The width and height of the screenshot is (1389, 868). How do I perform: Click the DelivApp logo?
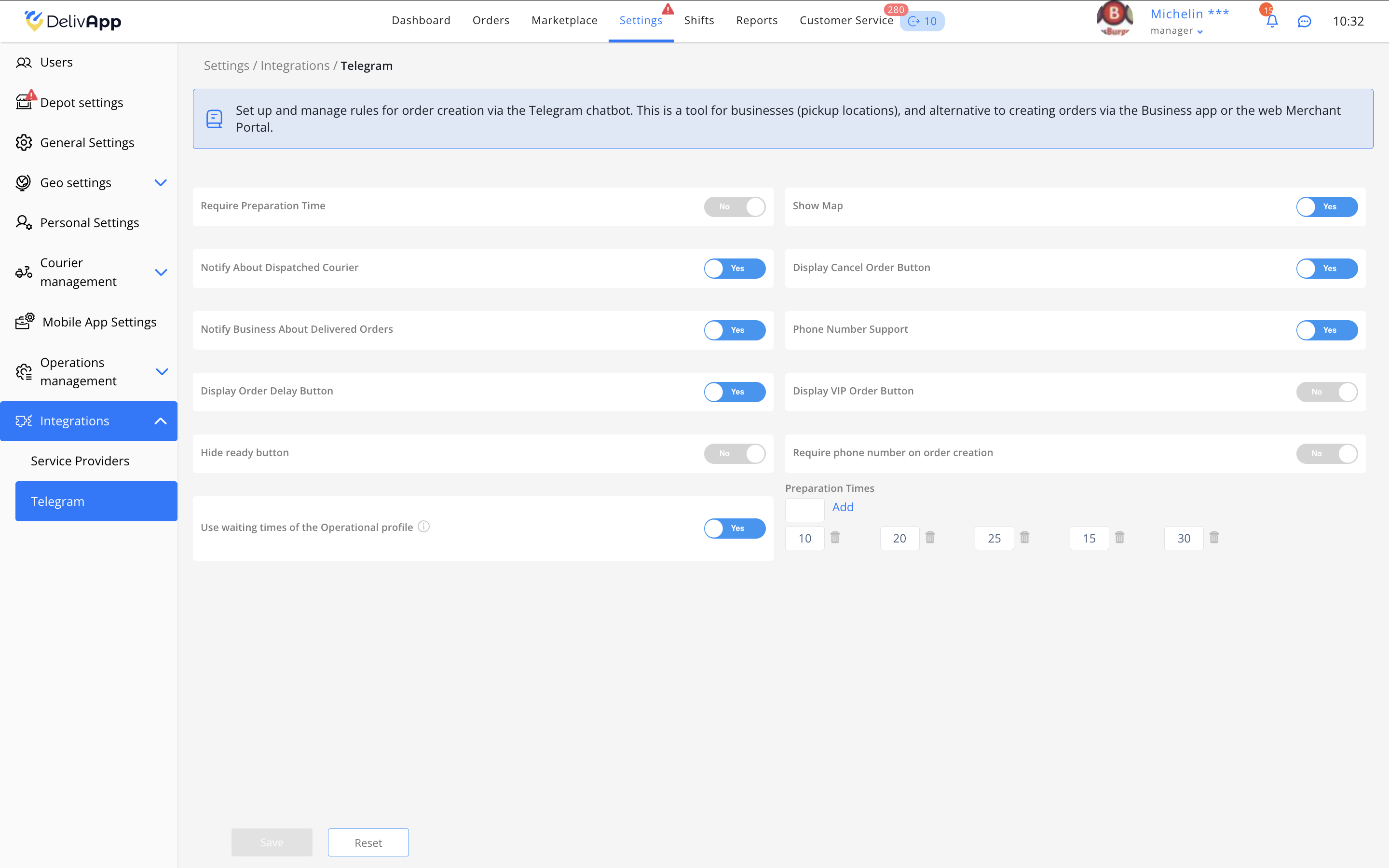tap(73, 21)
